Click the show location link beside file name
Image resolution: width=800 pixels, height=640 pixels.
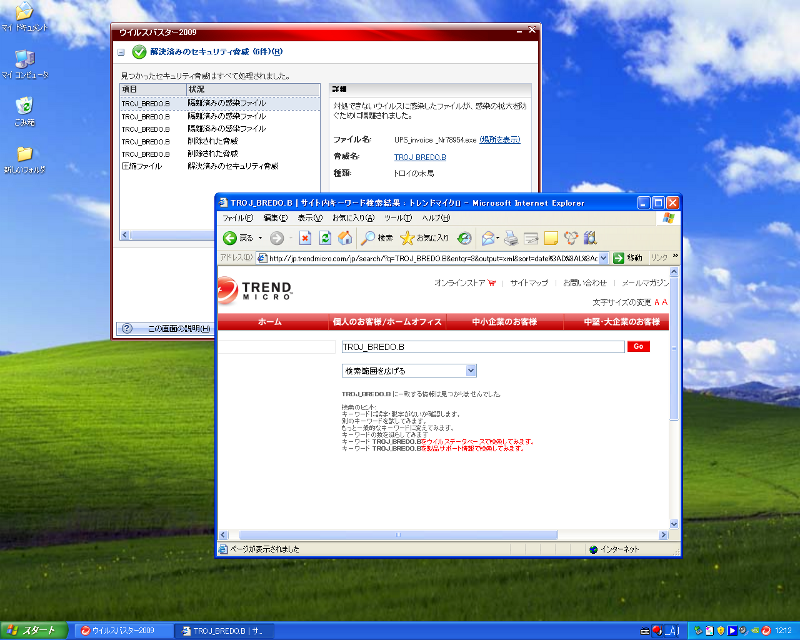pos(500,140)
